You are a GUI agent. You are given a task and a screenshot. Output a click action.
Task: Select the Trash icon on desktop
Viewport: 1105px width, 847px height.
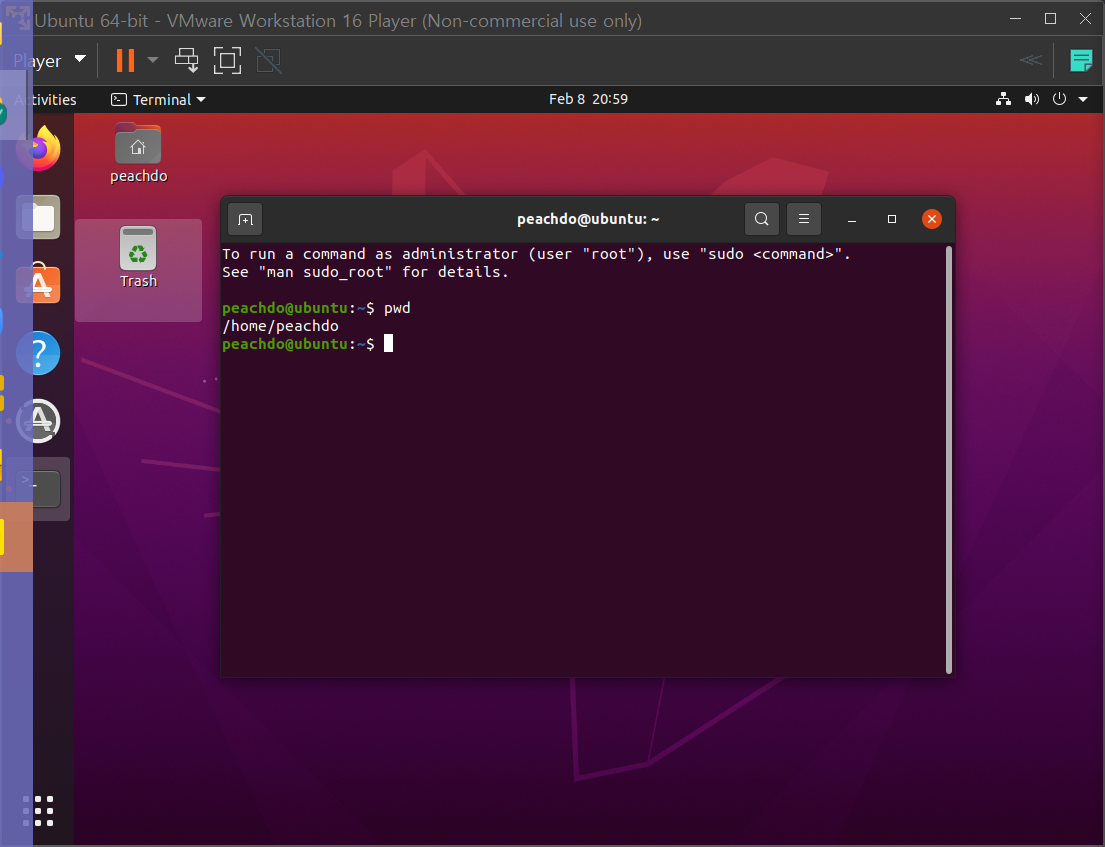[x=138, y=257]
